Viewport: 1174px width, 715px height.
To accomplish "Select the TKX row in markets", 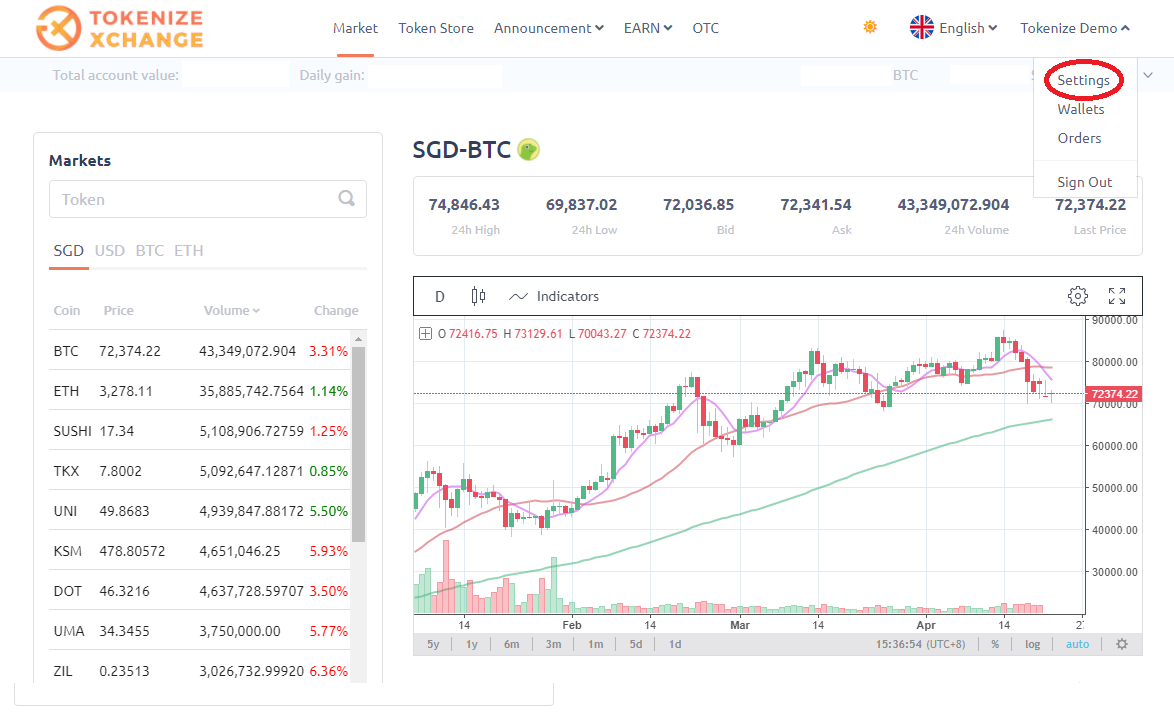I will coord(200,471).
